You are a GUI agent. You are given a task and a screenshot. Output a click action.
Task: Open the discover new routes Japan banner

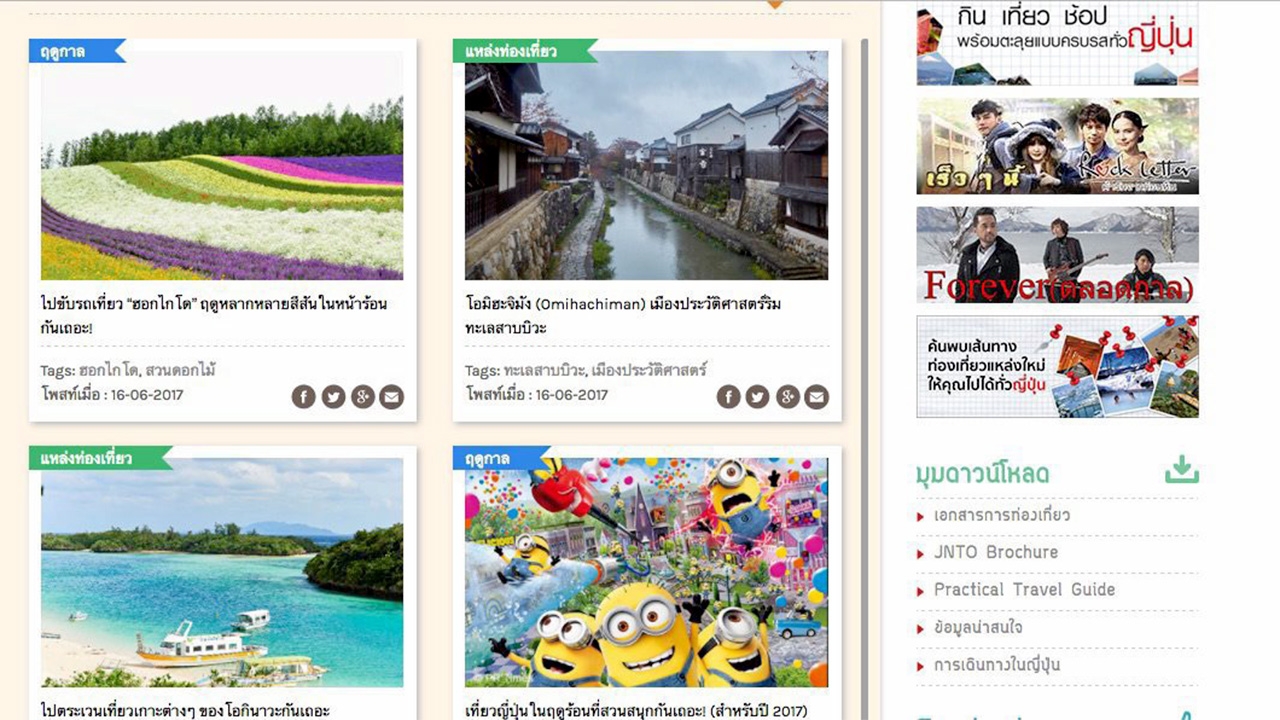[1057, 366]
